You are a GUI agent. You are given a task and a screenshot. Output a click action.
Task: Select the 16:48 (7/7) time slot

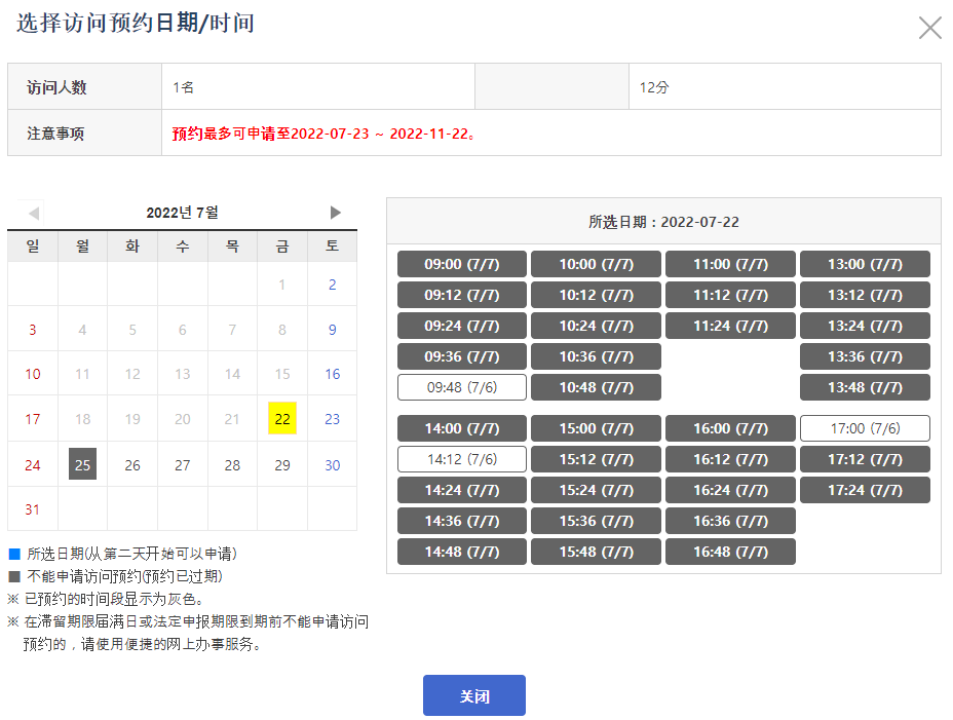(730, 552)
